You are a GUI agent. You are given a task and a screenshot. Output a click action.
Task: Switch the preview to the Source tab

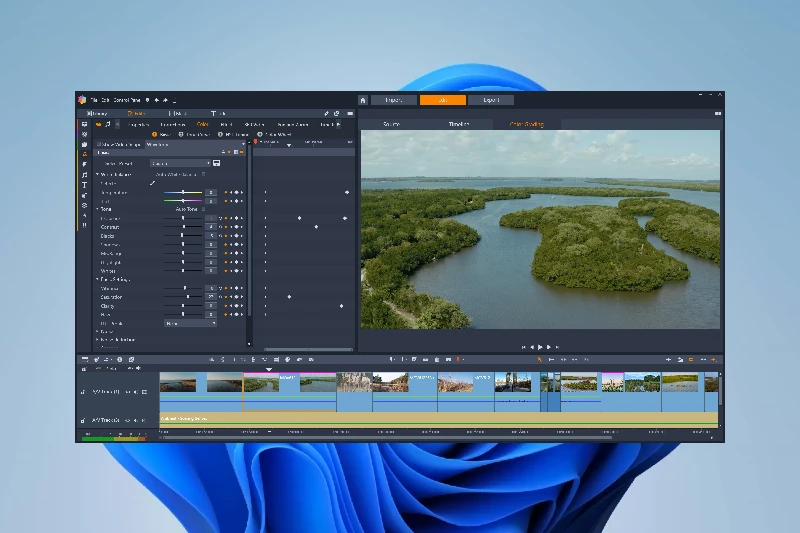tap(391, 124)
